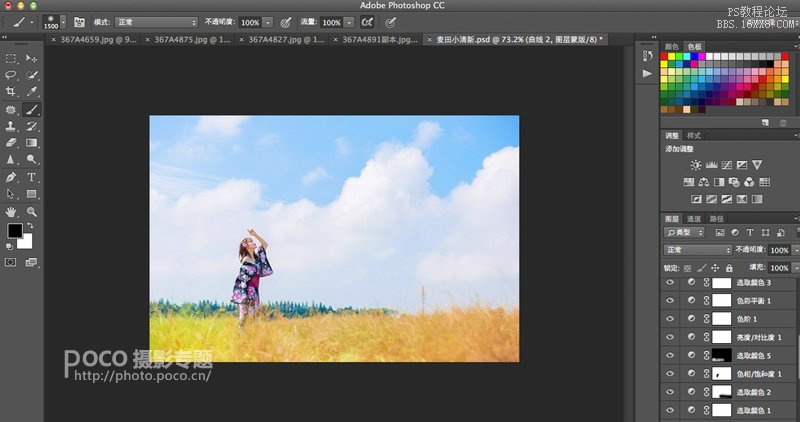Select the Rectangle shape tool
800x422 pixels.
click(32, 194)
